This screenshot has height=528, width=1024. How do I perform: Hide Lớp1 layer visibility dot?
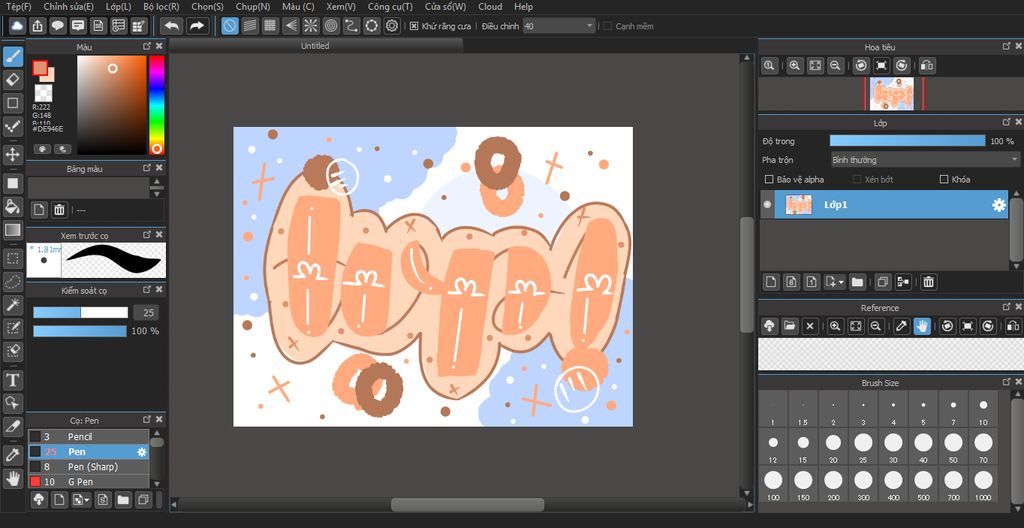tap(767, 205)
